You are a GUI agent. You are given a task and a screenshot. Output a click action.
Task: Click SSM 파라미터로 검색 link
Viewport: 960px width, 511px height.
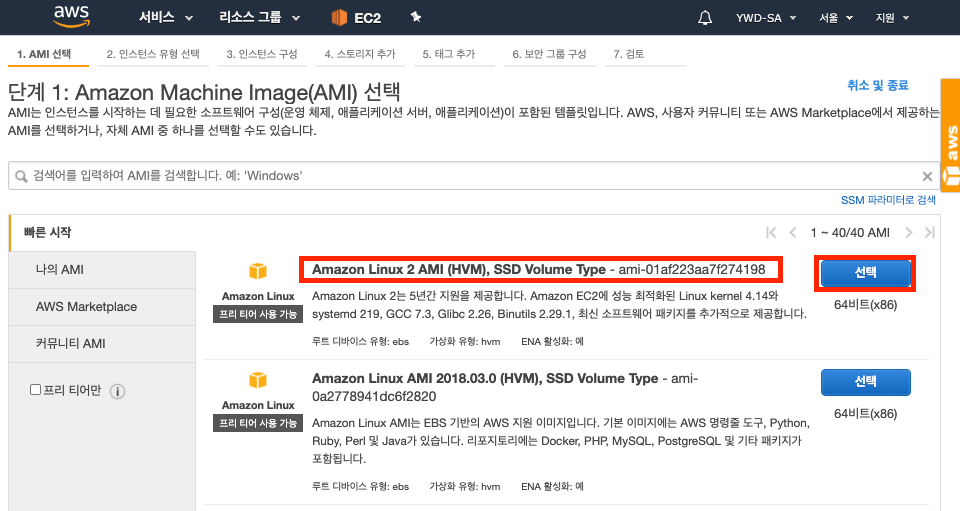888,200
